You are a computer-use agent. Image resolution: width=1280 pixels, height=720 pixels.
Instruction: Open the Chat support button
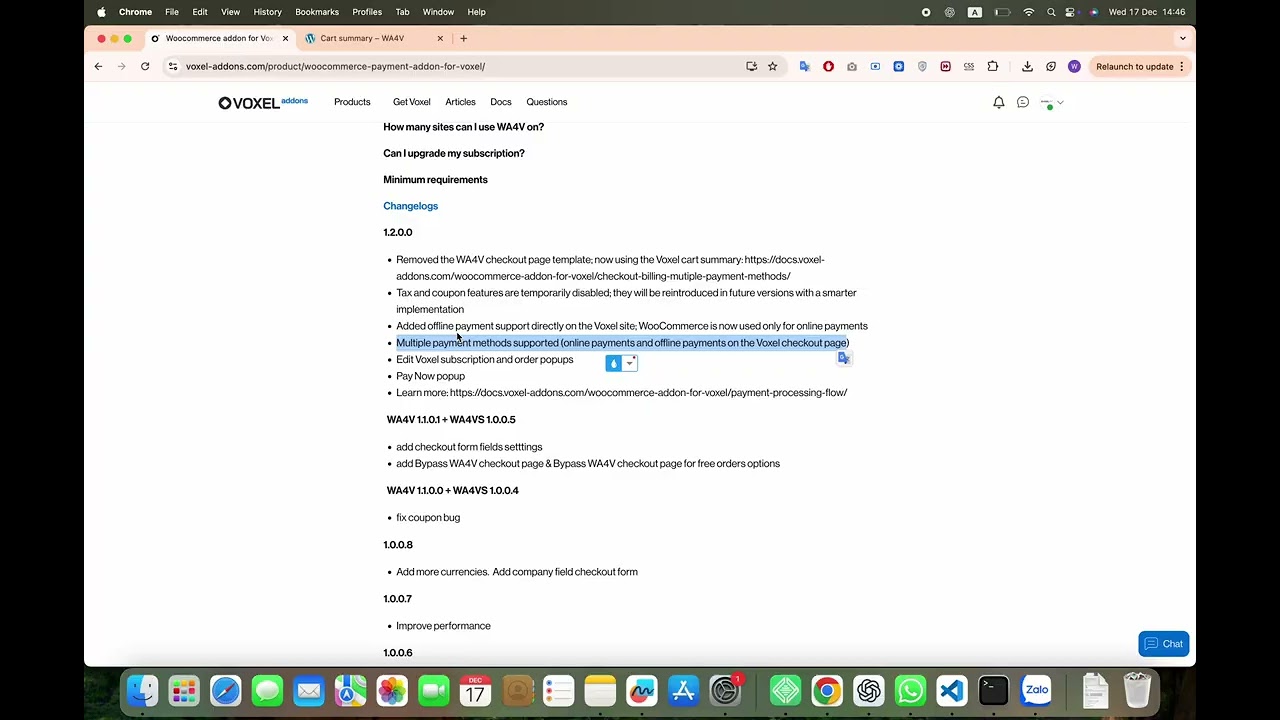pyautogui.click(x=1163, y=644)
